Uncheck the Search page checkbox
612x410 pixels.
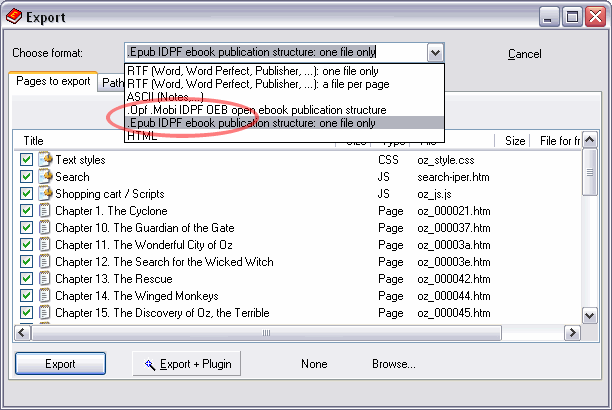(x=26, y=176)
